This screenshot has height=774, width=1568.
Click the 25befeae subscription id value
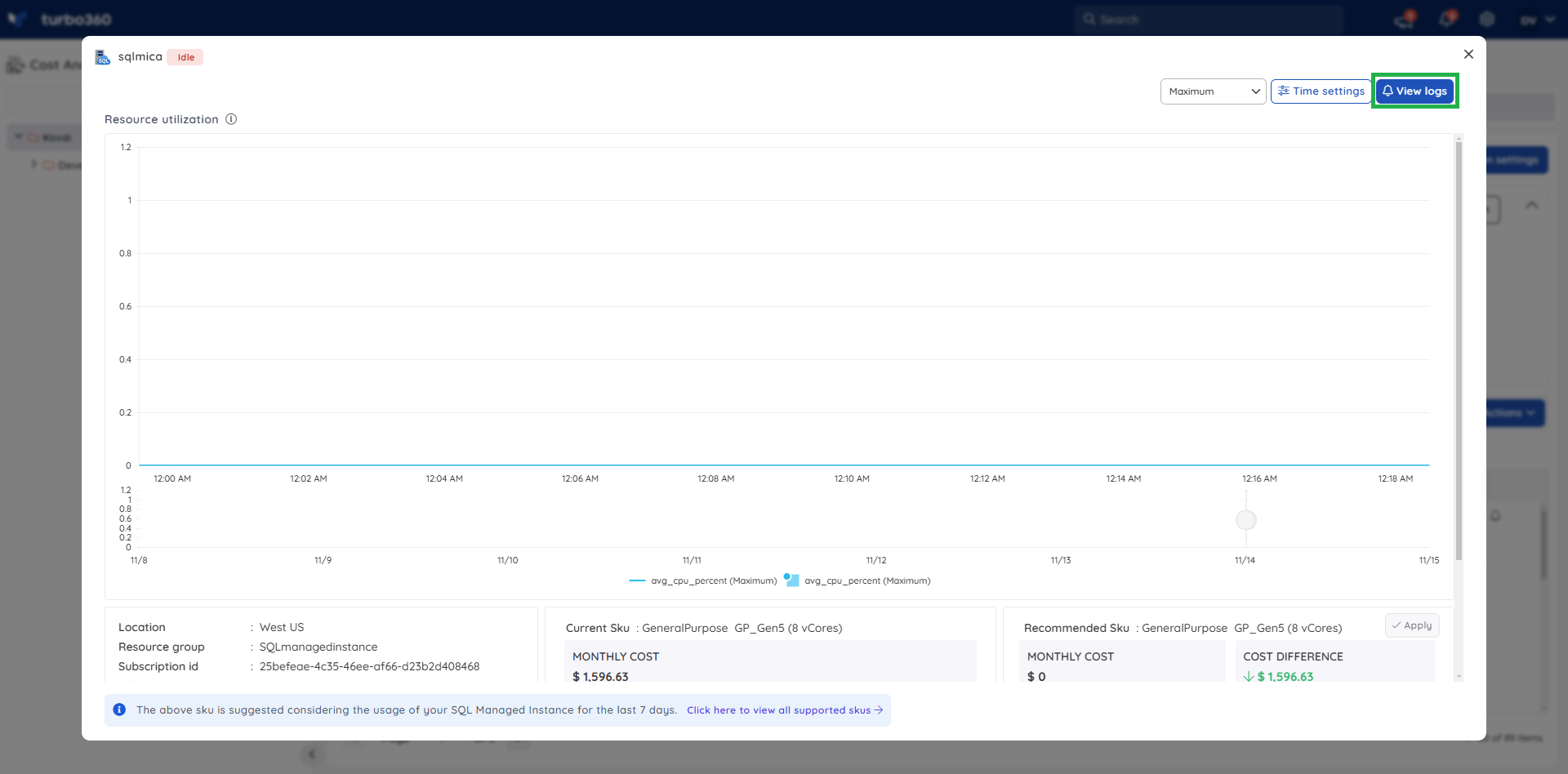[369, 666]
